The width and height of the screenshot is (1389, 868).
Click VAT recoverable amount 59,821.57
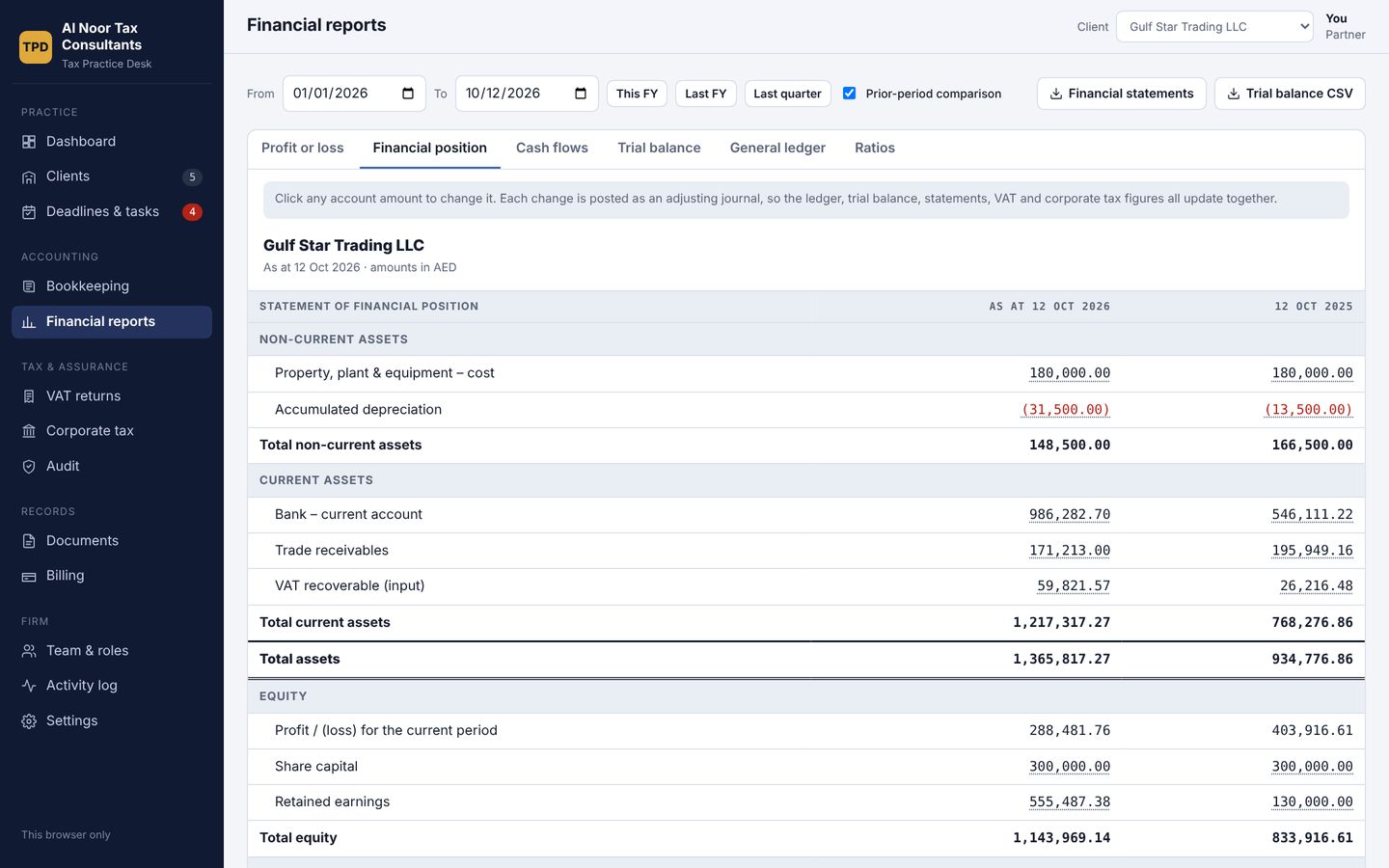[x=1074, y=586]
